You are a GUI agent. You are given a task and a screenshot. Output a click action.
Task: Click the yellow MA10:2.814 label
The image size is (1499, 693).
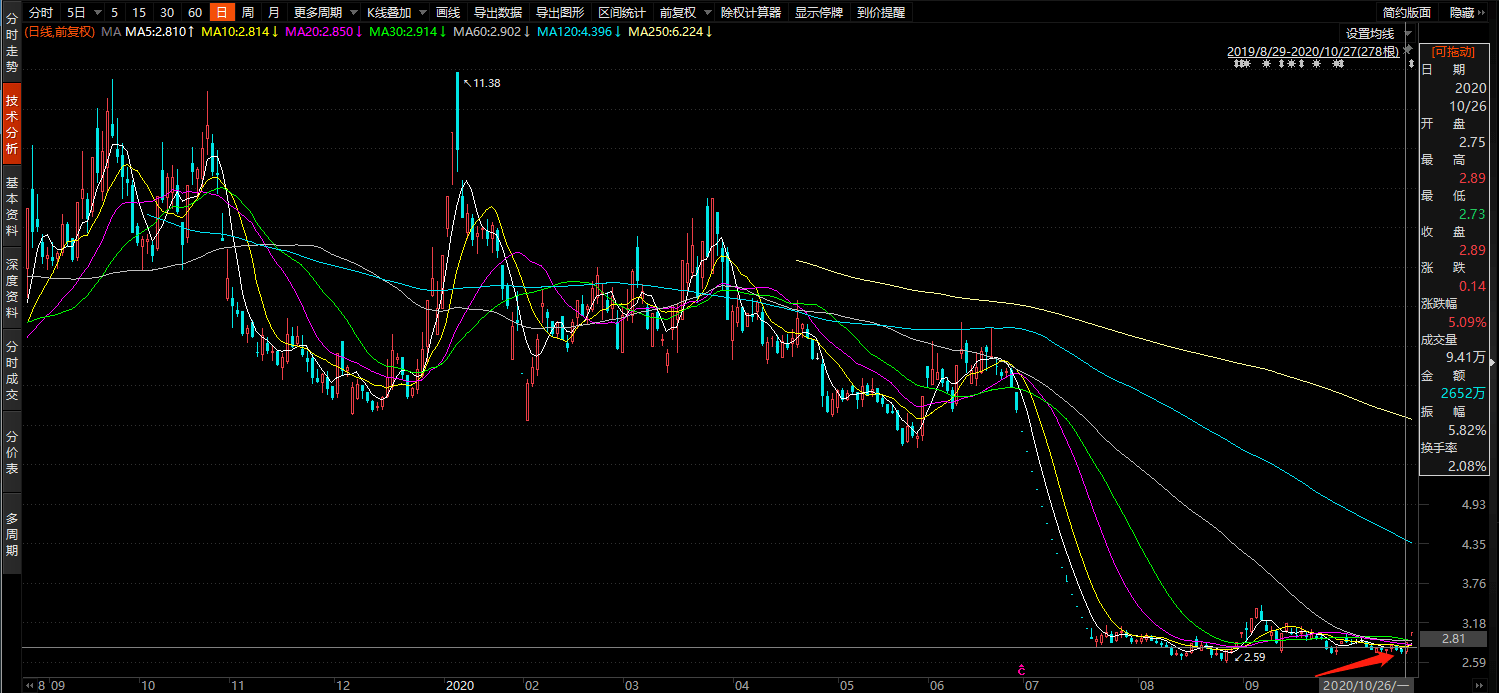[240, 33]
